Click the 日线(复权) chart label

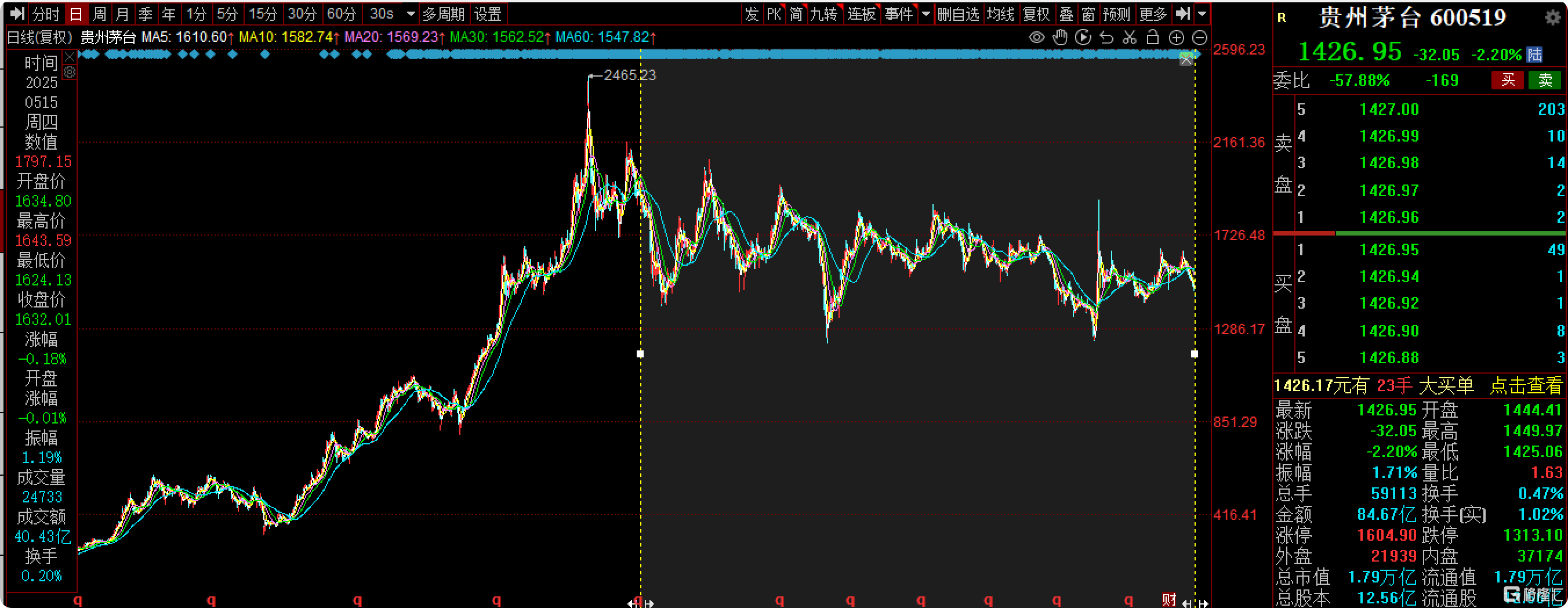pos(39,37)
